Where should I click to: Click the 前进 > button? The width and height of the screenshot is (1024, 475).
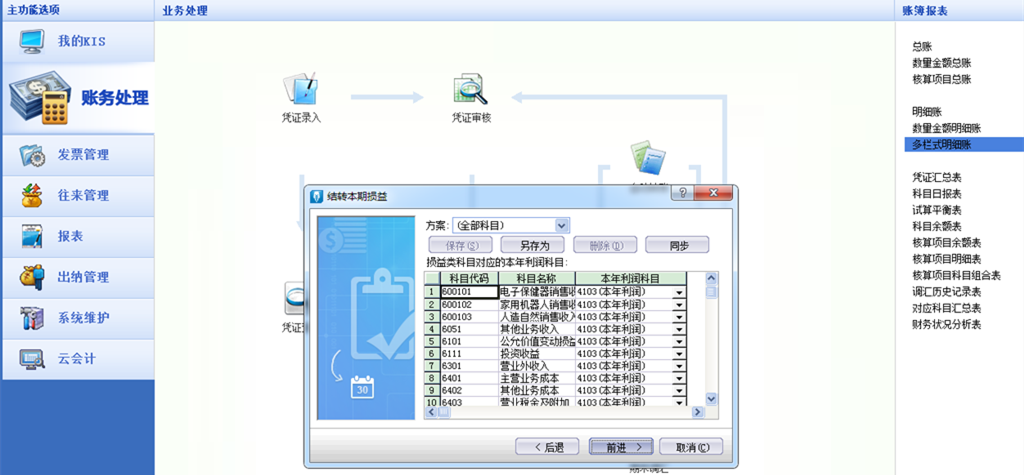[621, 448]
